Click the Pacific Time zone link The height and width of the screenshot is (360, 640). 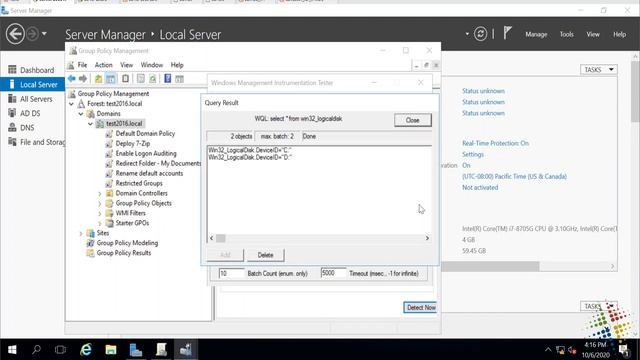pos(514,177)
